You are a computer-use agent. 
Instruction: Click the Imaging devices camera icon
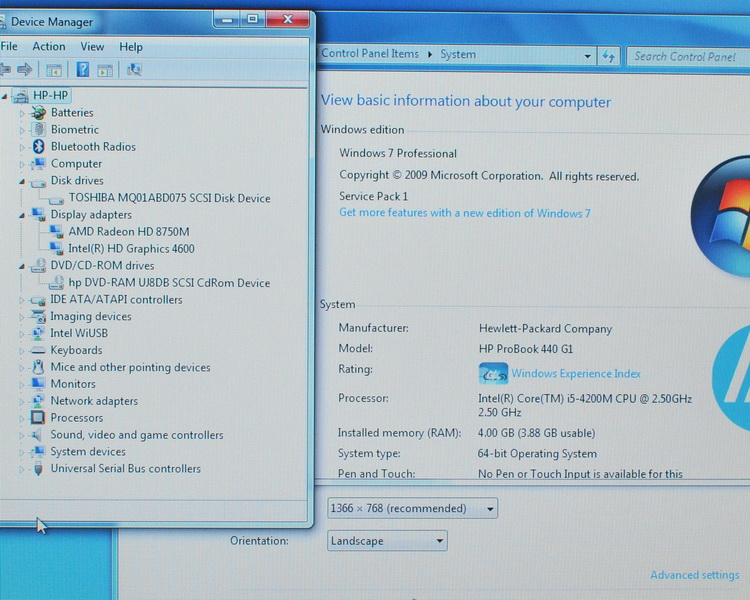click(37, 316)
